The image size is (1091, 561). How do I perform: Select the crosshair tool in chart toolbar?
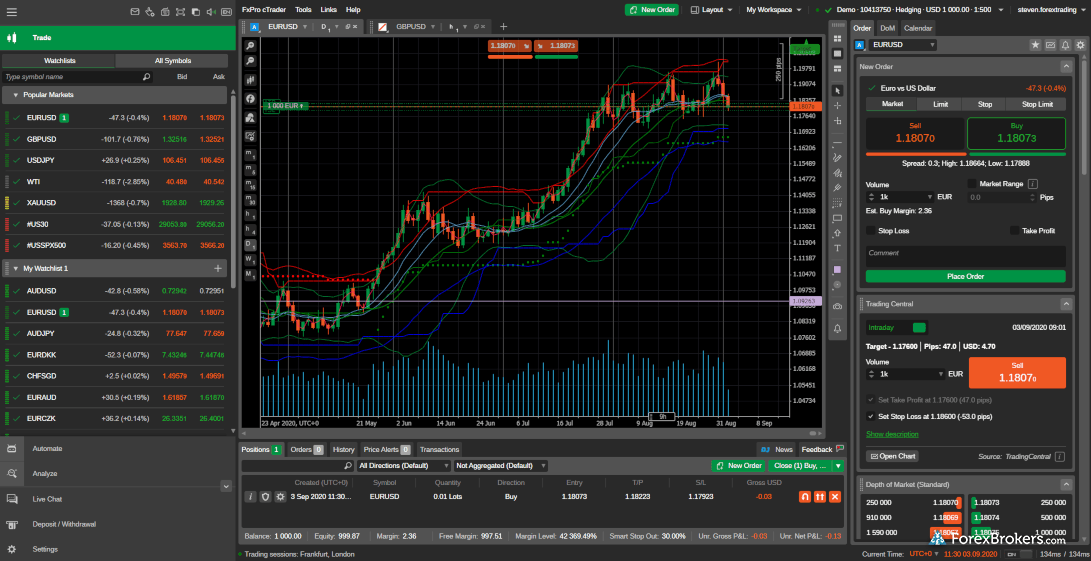click(837, 106)
